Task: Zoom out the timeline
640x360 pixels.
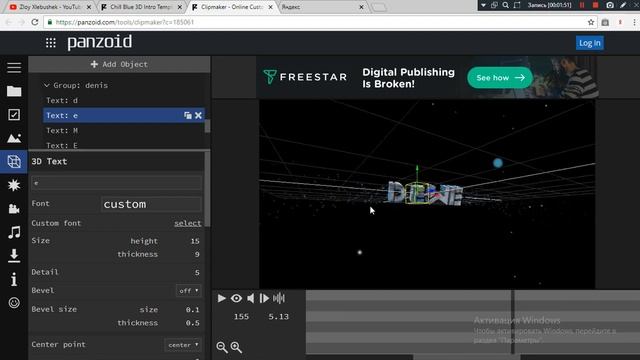Action: coord(222,347)
